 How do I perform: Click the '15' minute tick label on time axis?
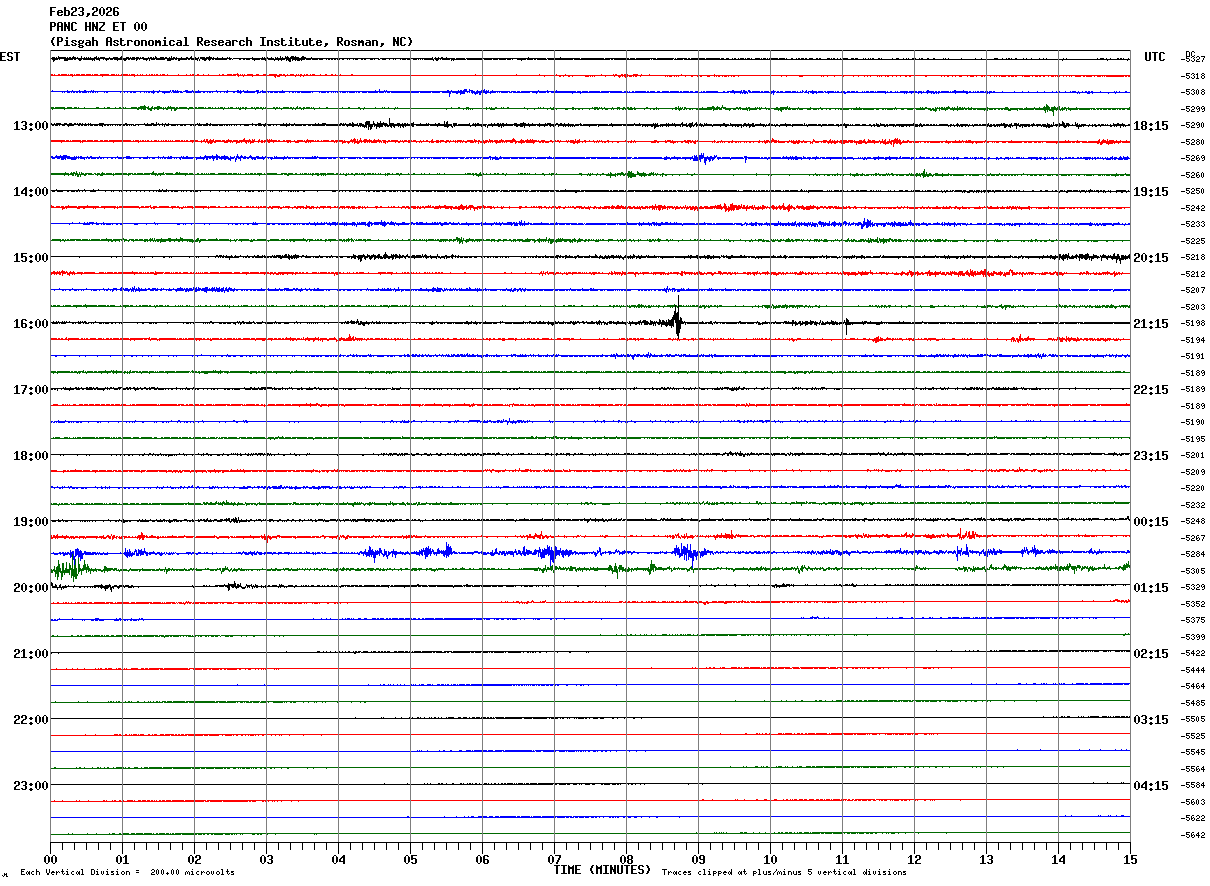click(1130, 859)
